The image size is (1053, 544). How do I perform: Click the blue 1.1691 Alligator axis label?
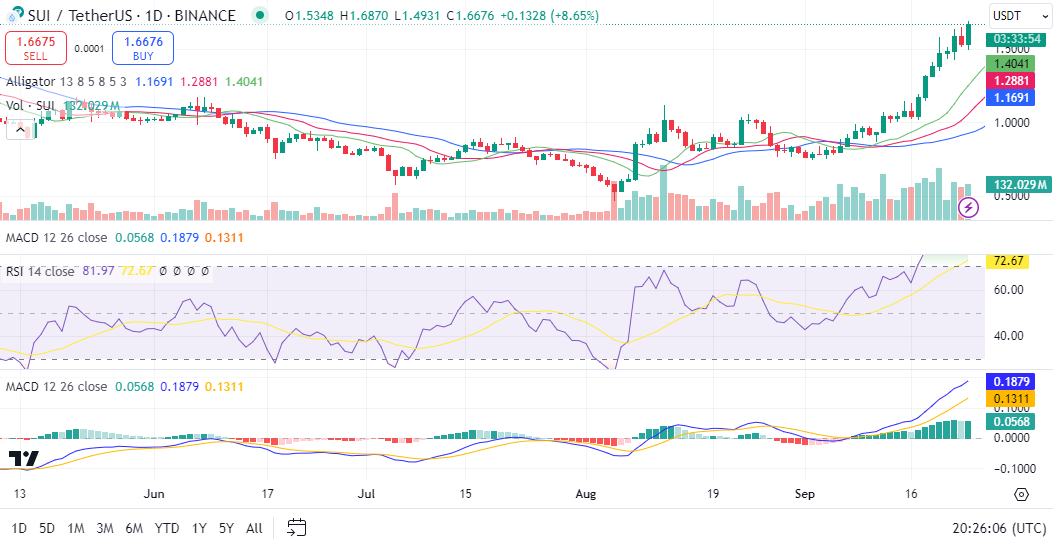point(1011,97)
